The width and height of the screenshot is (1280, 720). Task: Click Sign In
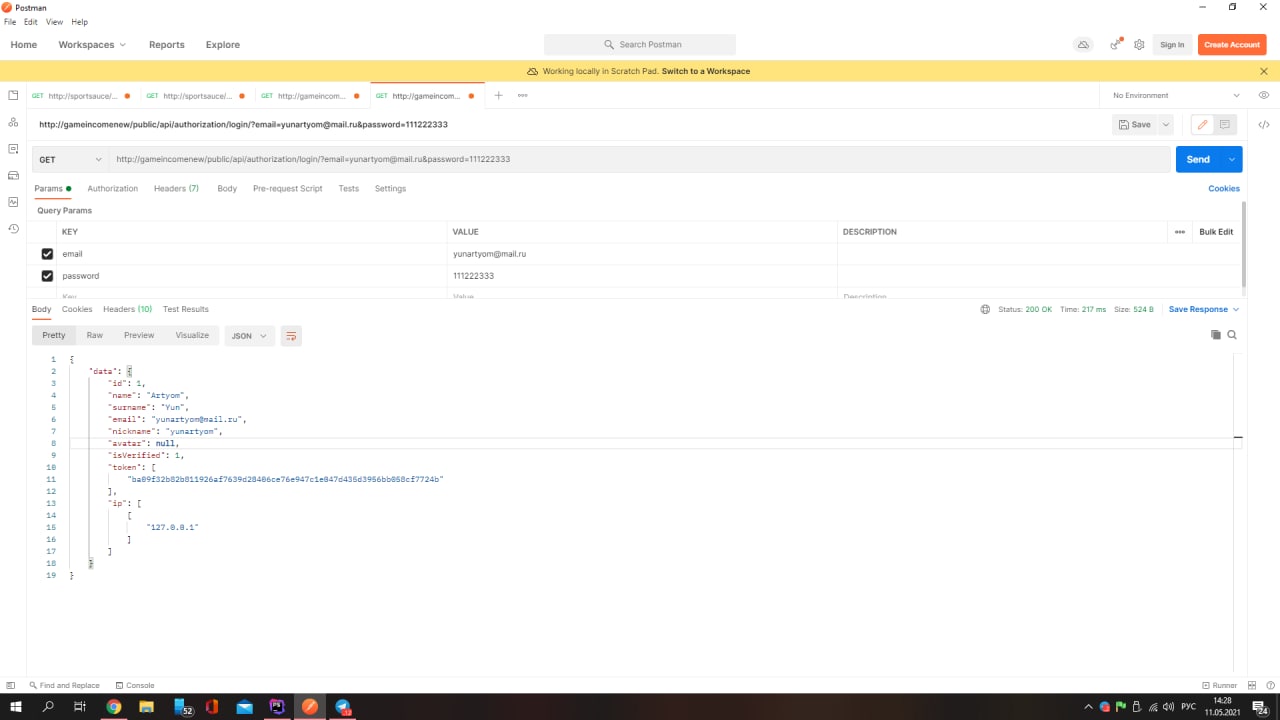(1172, 44)
